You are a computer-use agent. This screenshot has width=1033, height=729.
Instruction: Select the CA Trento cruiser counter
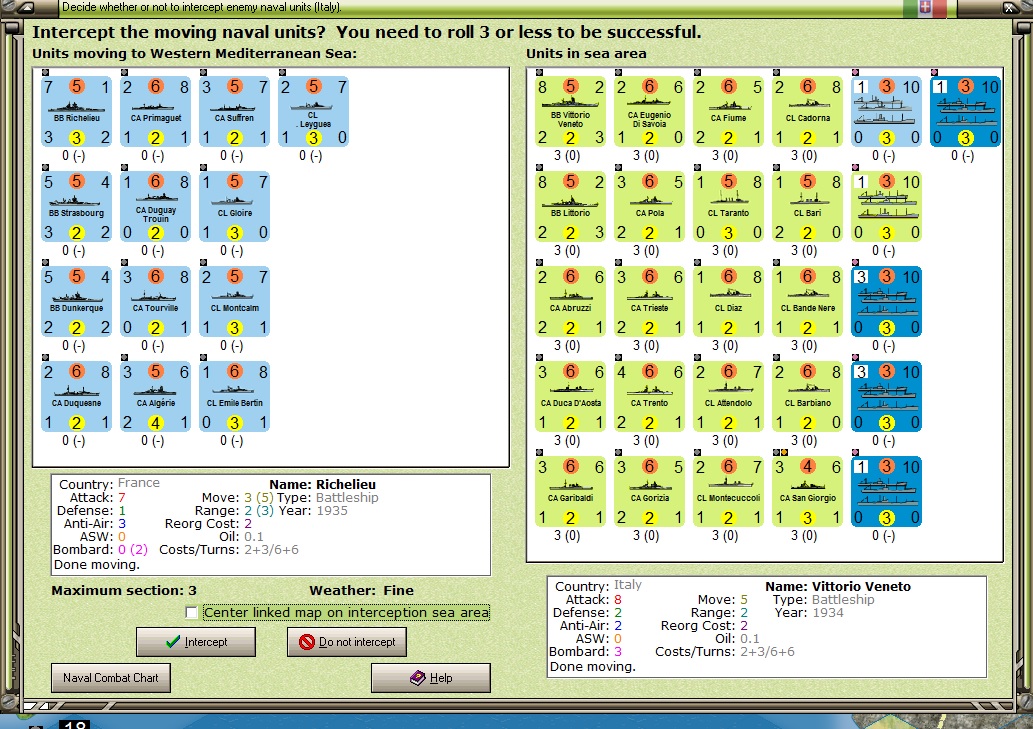pos(650,396)
